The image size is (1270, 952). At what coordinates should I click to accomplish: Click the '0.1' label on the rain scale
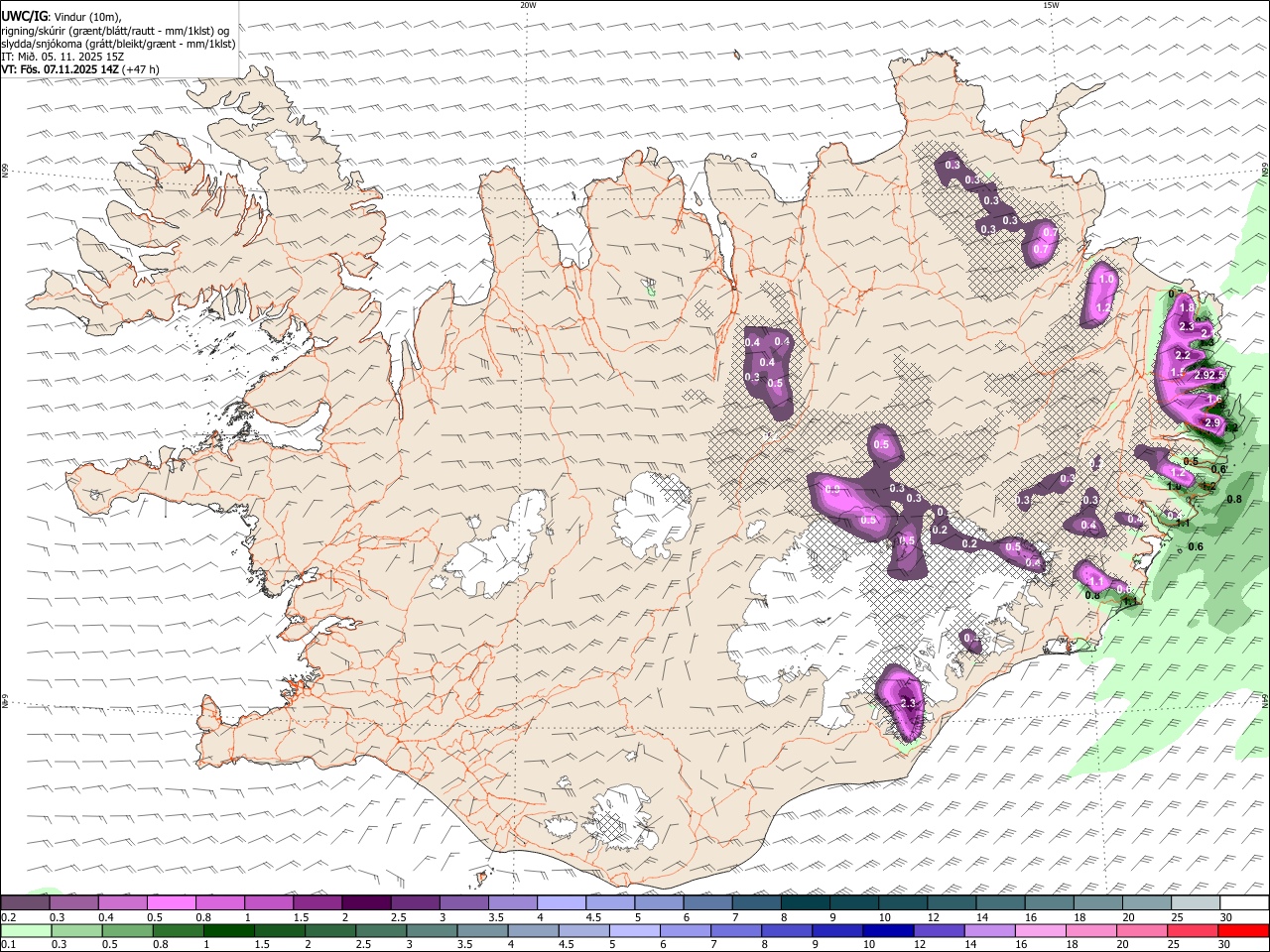[x=8, y=944]
